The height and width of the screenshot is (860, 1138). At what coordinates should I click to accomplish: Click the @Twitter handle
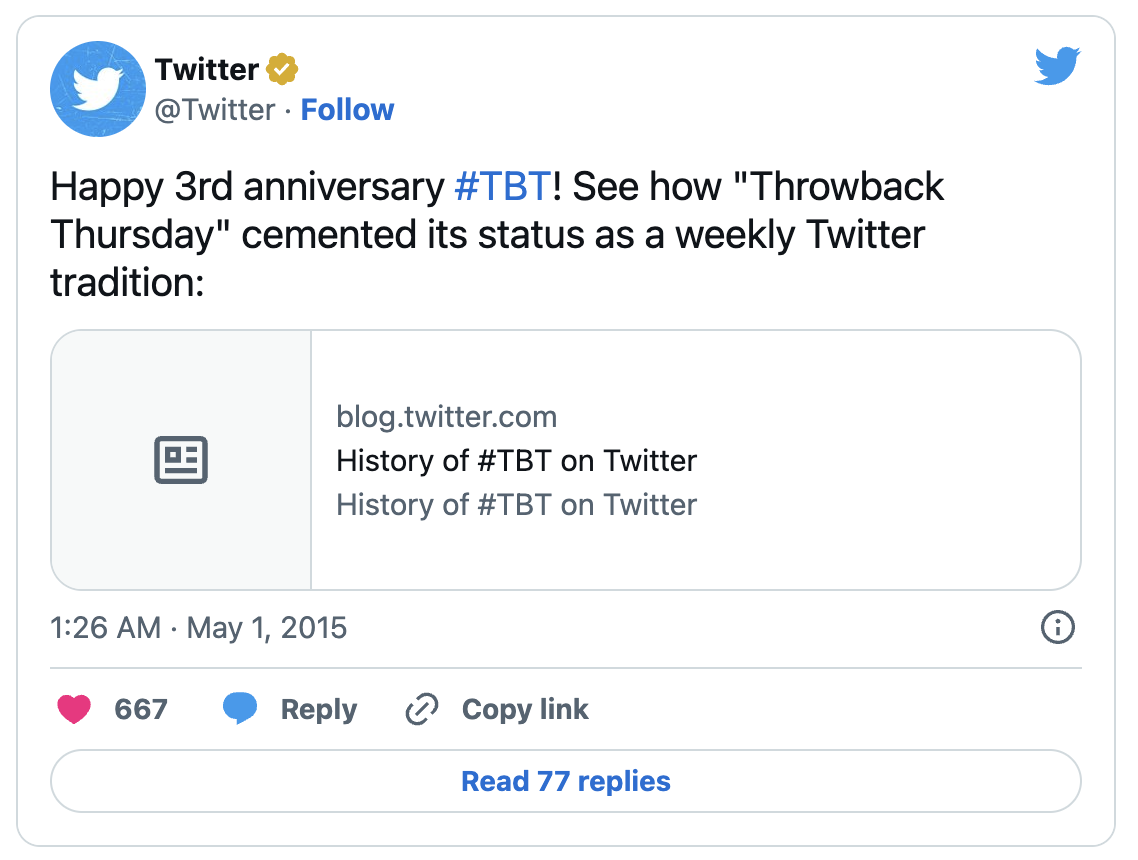214,110
